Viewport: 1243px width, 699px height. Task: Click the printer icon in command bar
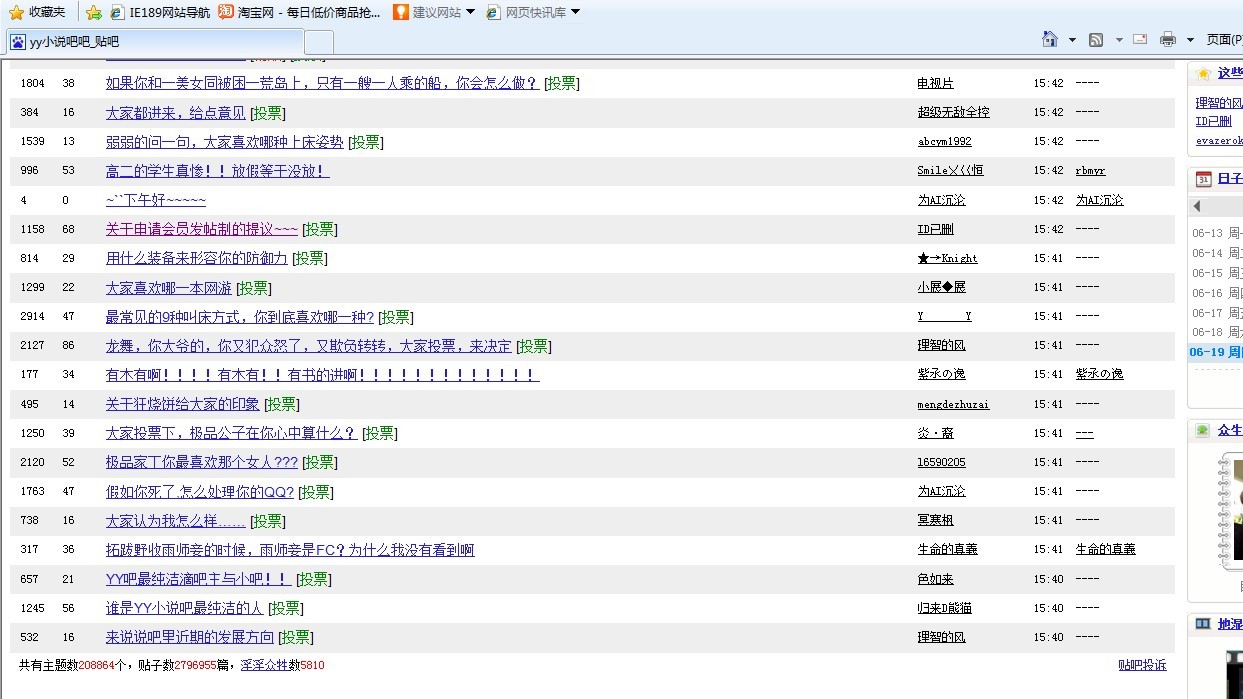coord(1167,39)
